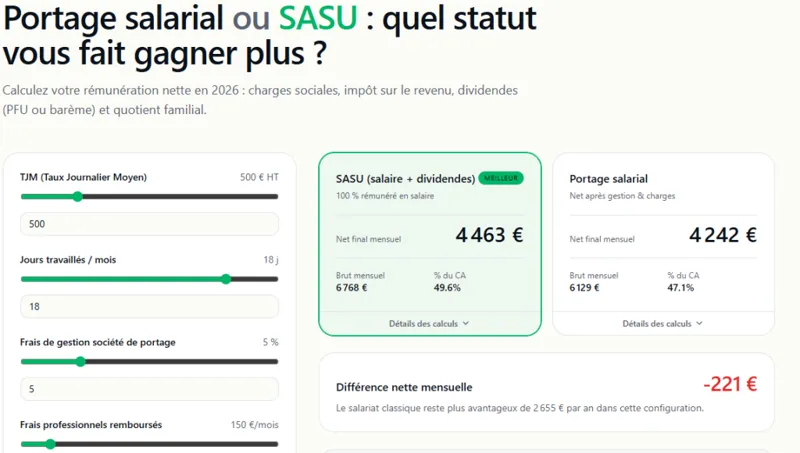Click the Frais de gestion slider handle
This screenshot has height=453, width=800.
click(81, 362)
